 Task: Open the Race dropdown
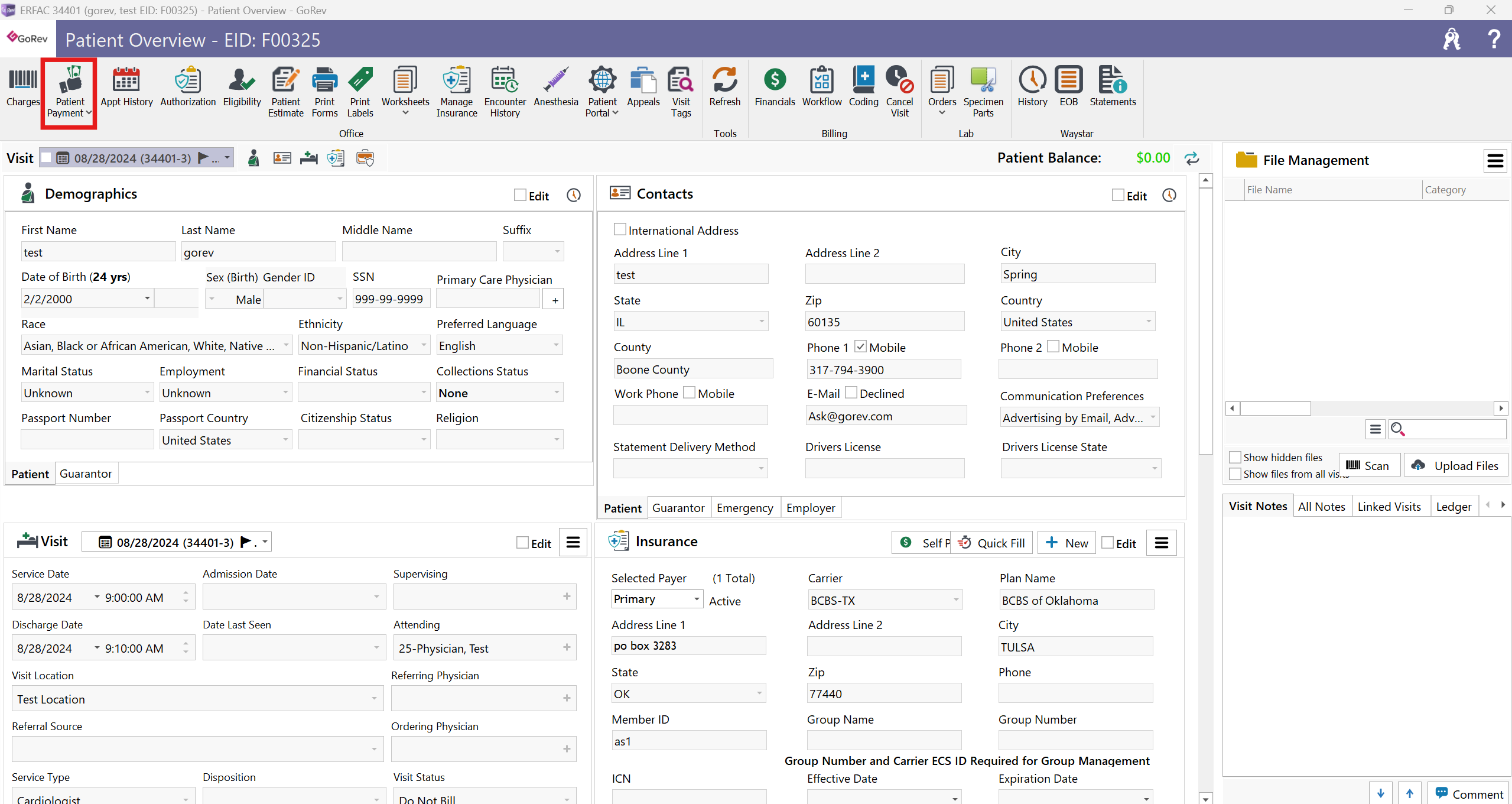click(x=286, y=345)
